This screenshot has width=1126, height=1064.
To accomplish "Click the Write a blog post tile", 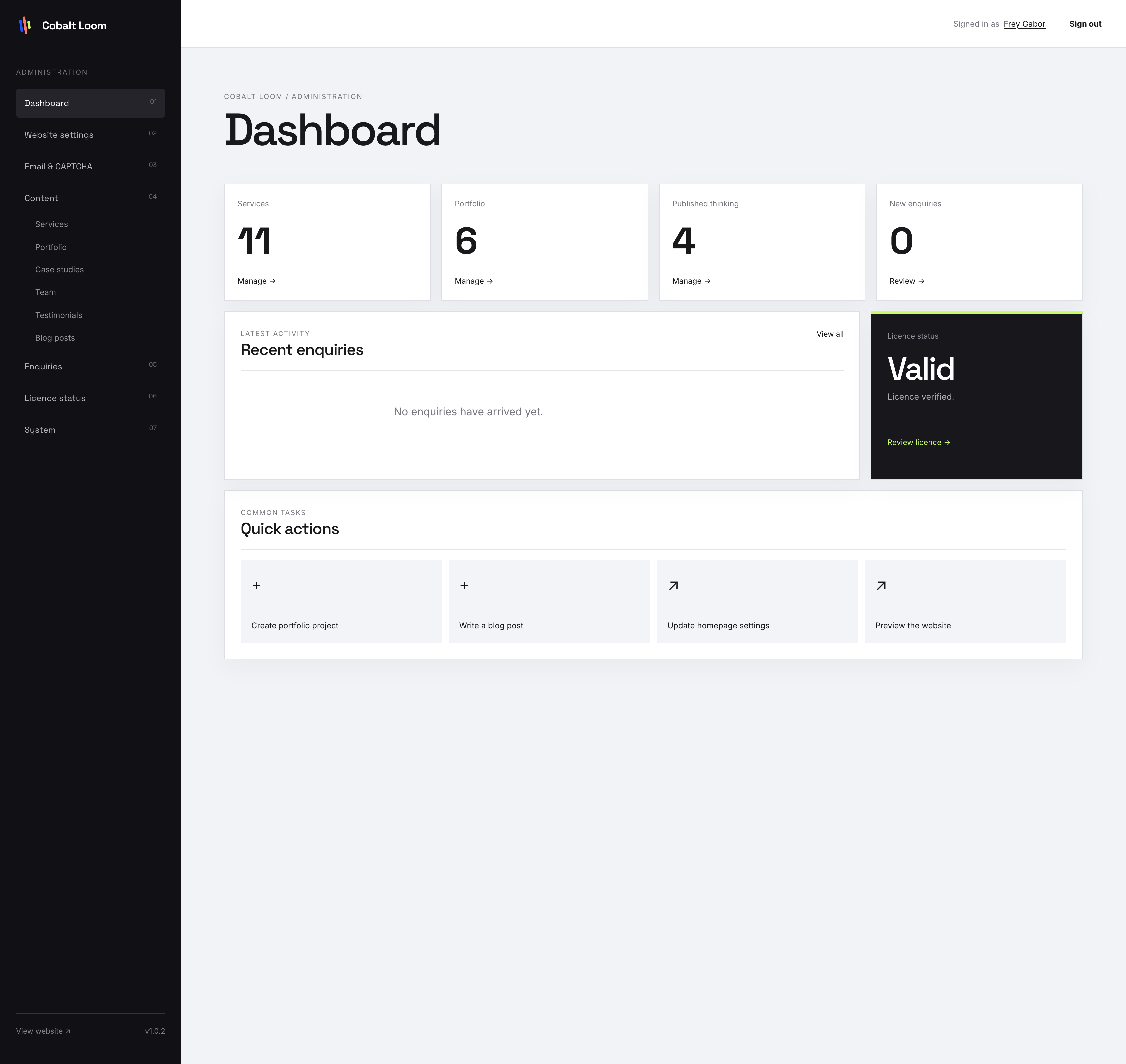I will pos(549,601).
